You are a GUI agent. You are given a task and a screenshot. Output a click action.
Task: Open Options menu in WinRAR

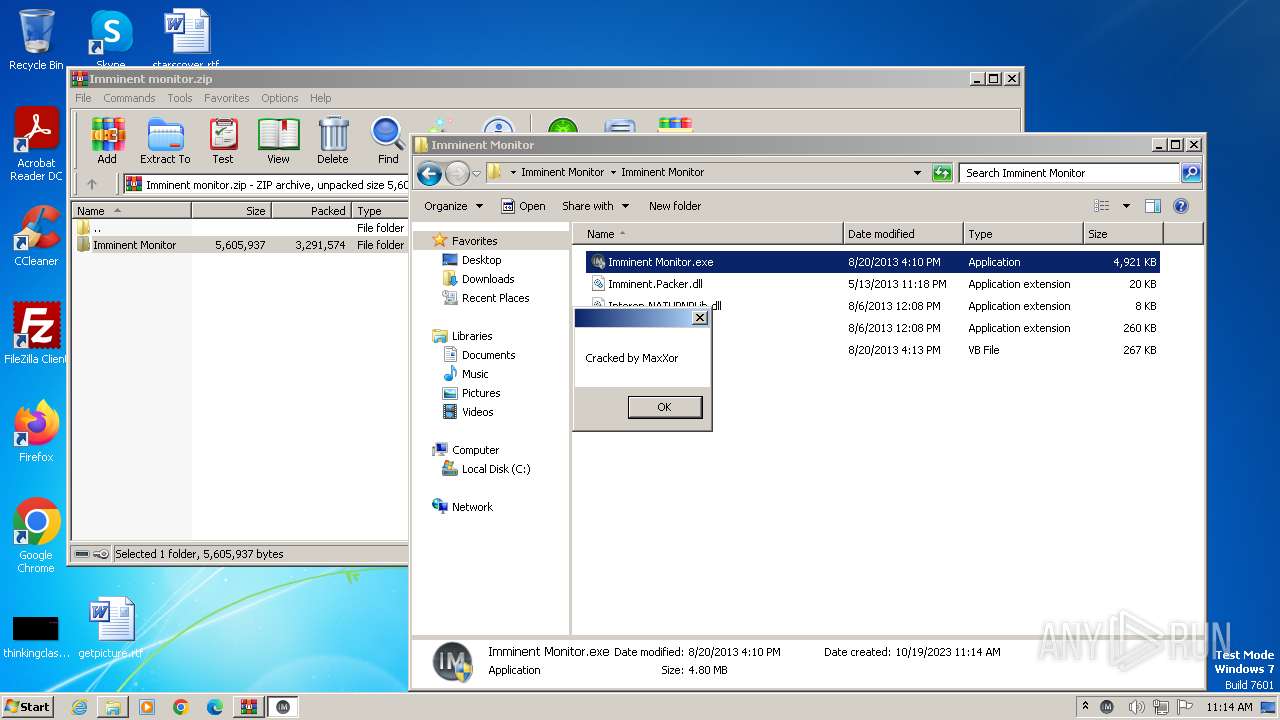point(280,98)
